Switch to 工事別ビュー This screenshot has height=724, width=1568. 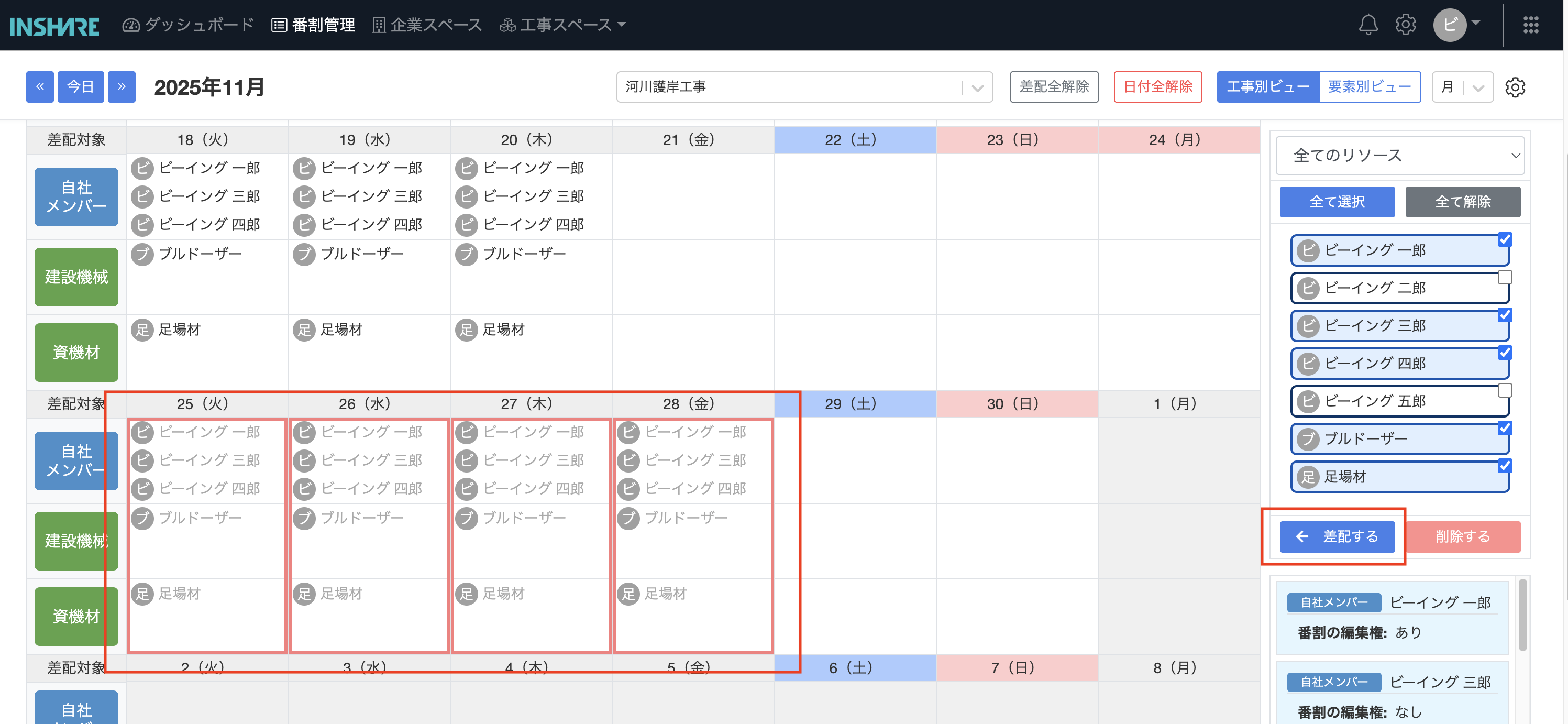1268,87
